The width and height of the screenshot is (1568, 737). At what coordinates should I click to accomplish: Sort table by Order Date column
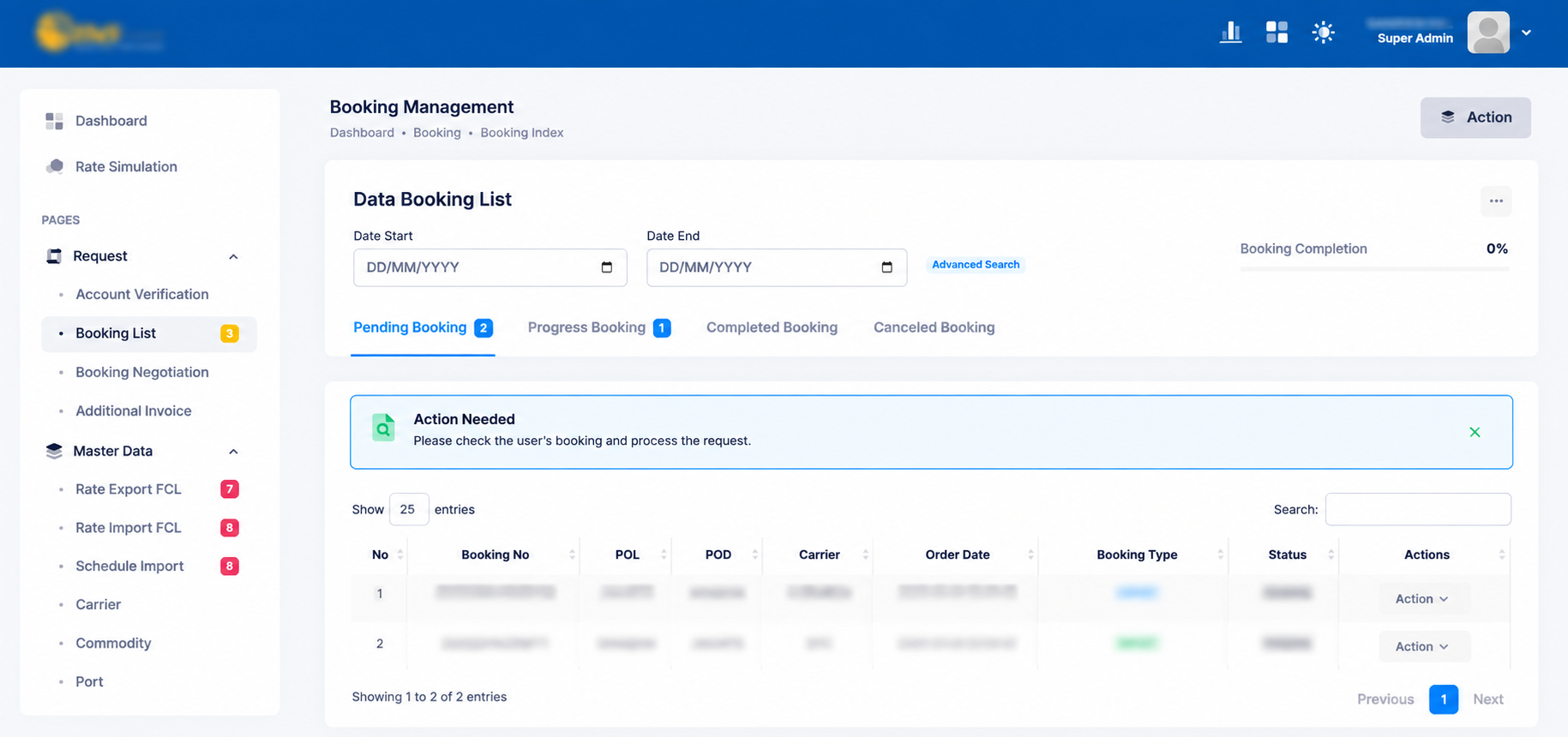(956, 554)
